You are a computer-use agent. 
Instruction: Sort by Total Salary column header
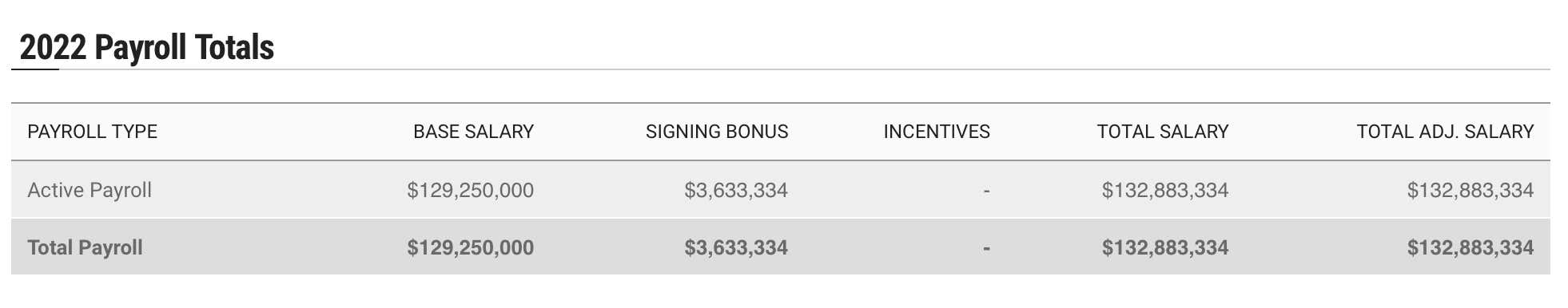click(1163, 132)
